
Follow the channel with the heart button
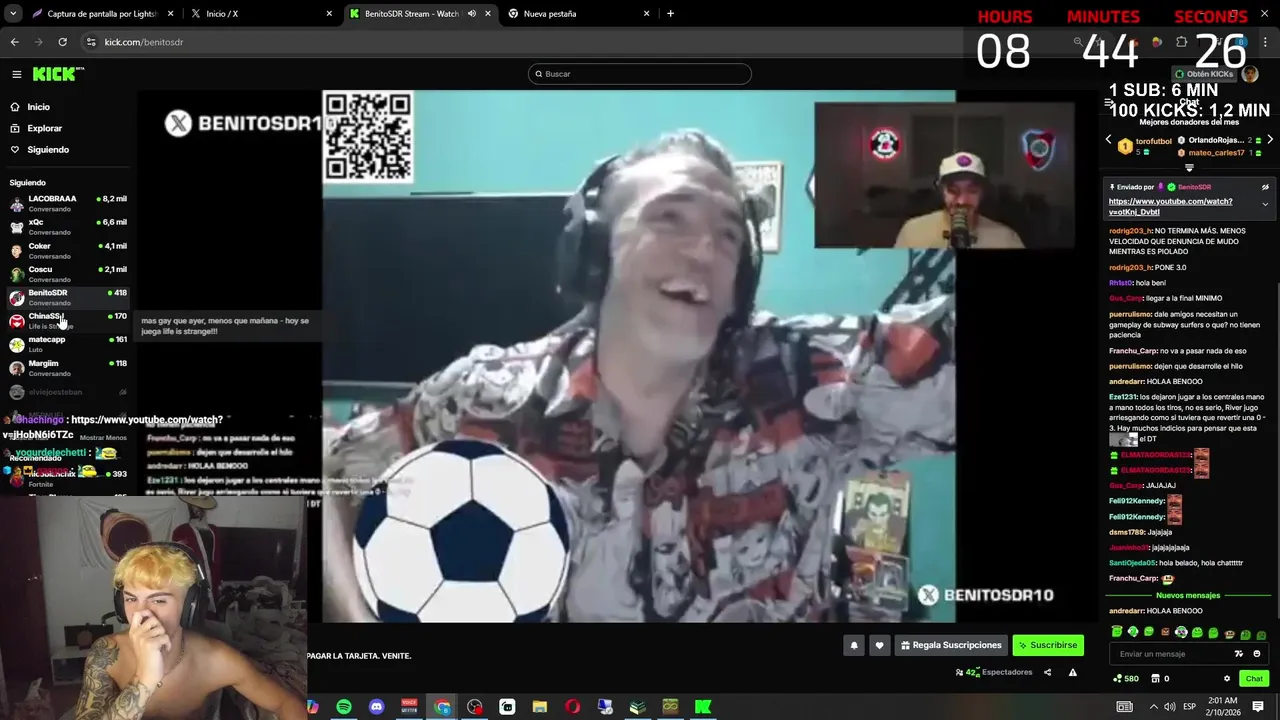tap(879, 646)
